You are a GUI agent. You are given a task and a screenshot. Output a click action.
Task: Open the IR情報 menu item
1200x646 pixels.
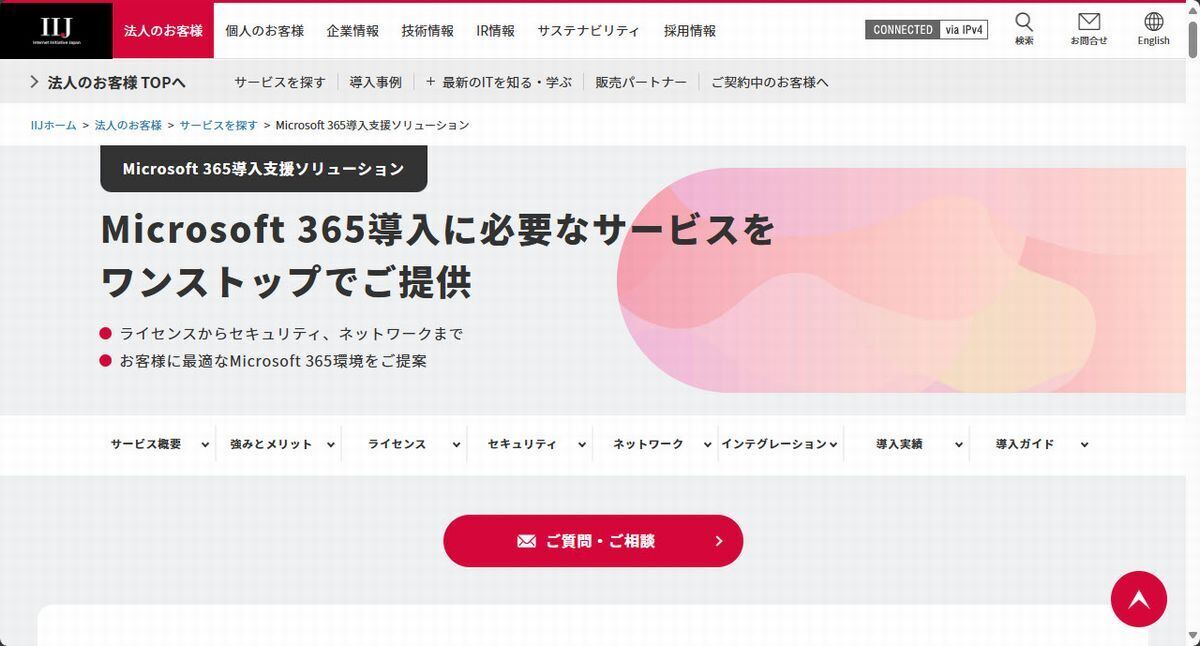click(496, 31)
